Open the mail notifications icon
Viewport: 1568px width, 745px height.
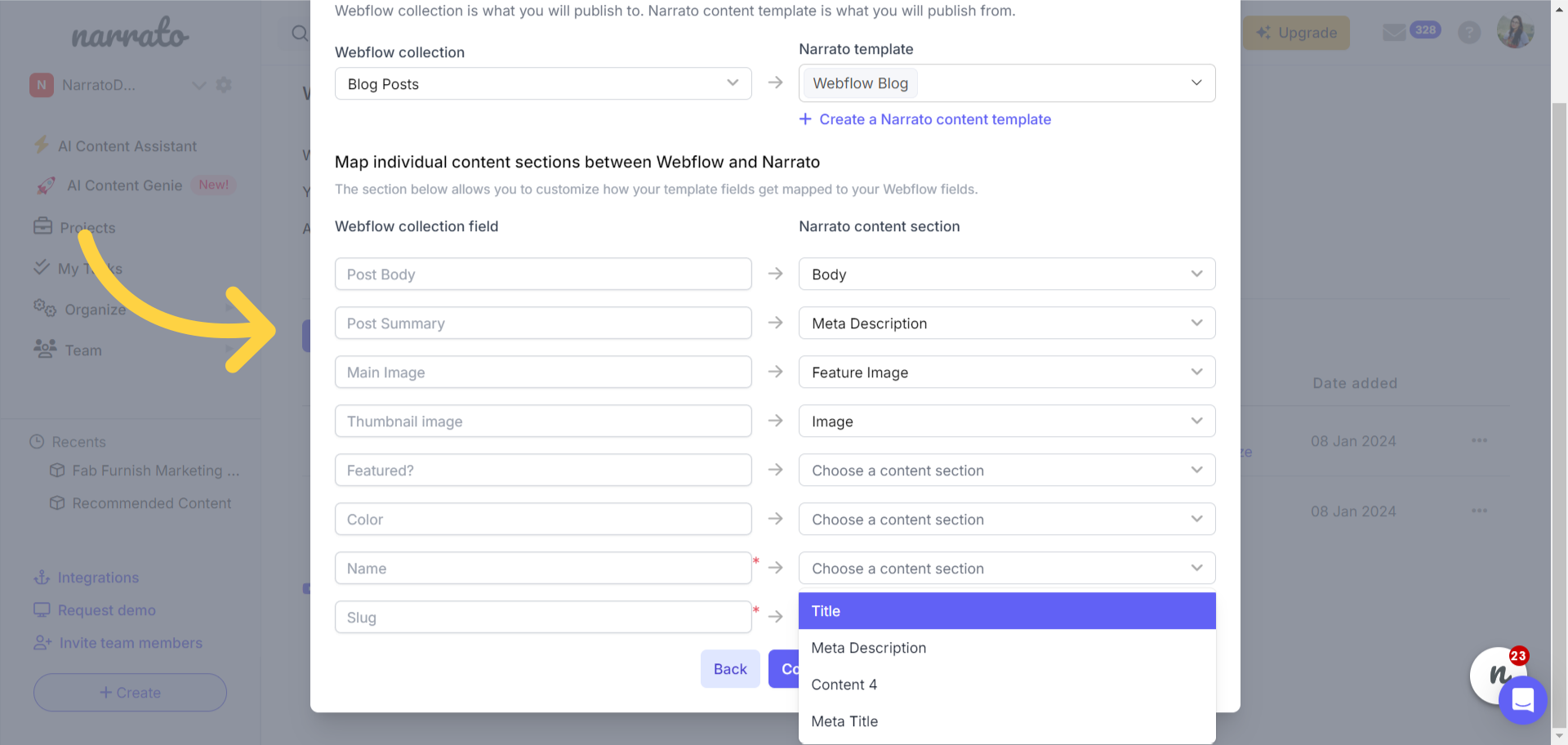pos(1394,33)
